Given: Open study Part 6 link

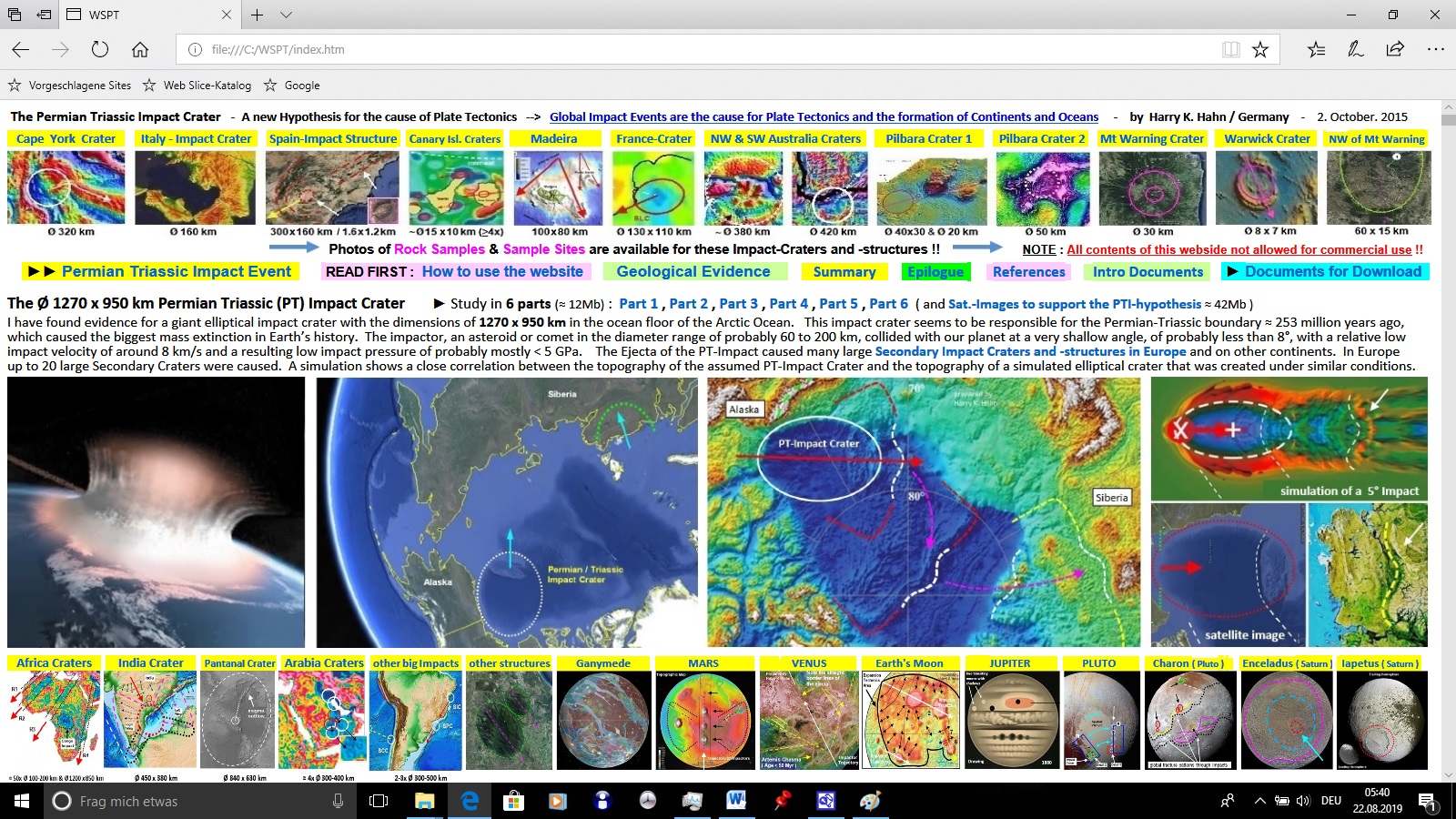Looking at the screenshot, I should tap(889, 304).
